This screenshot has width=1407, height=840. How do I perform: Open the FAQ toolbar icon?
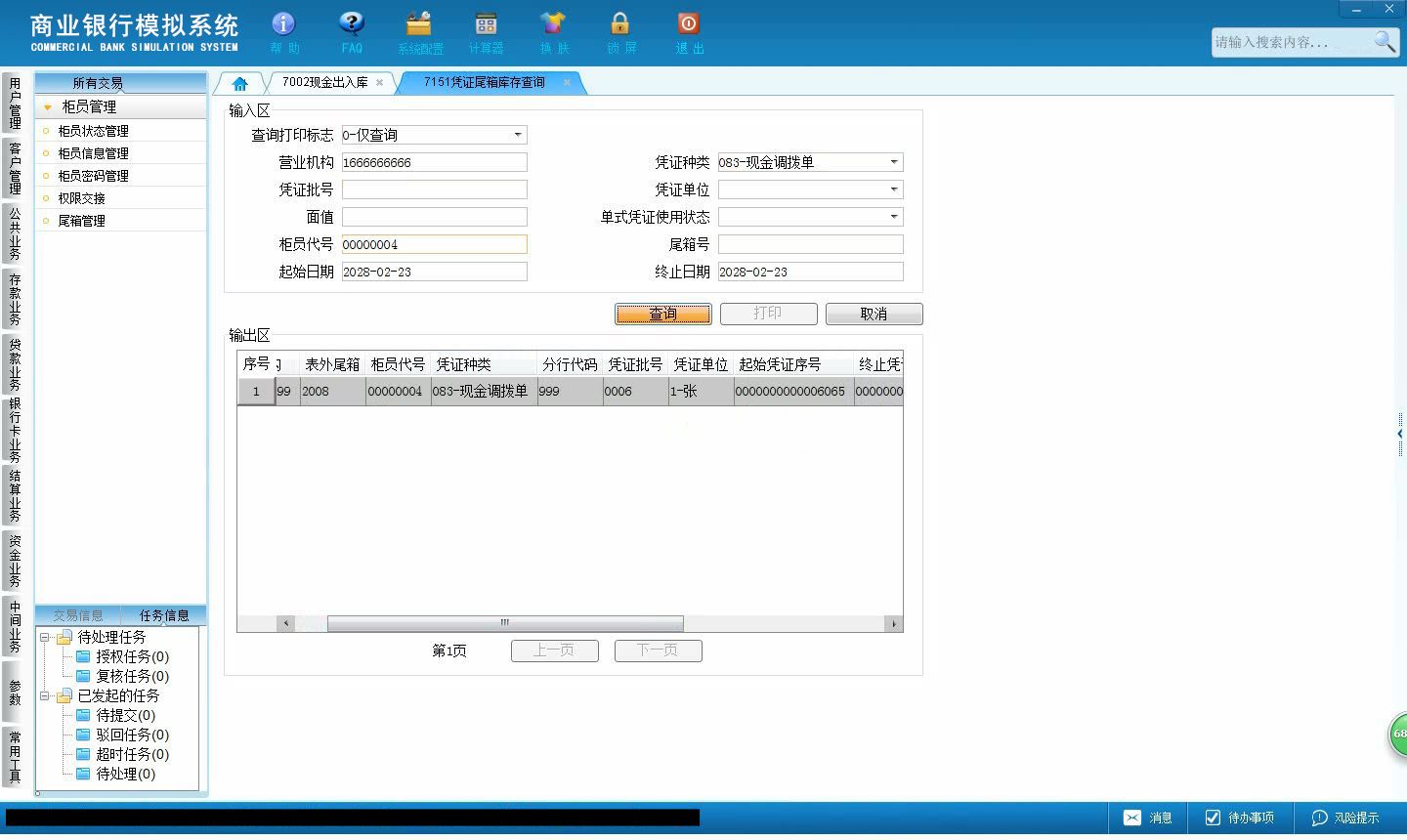351,32
